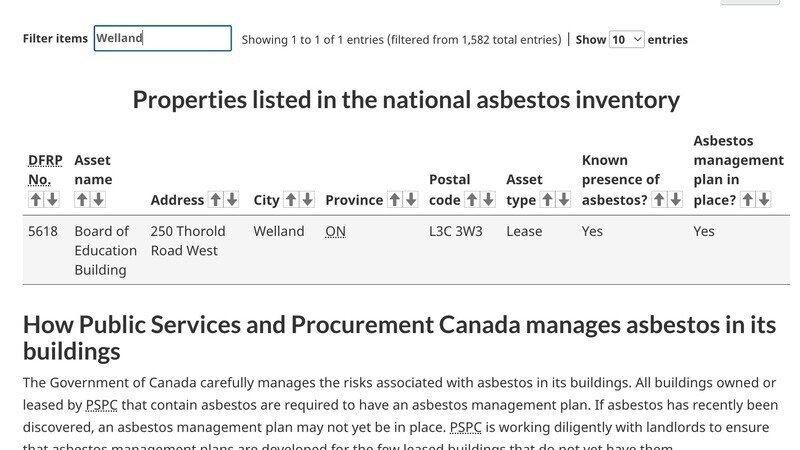Click the ON province abbreviation
Image resolution: width=800 pixels, height=450 pixels.
(x=335, y=232)
